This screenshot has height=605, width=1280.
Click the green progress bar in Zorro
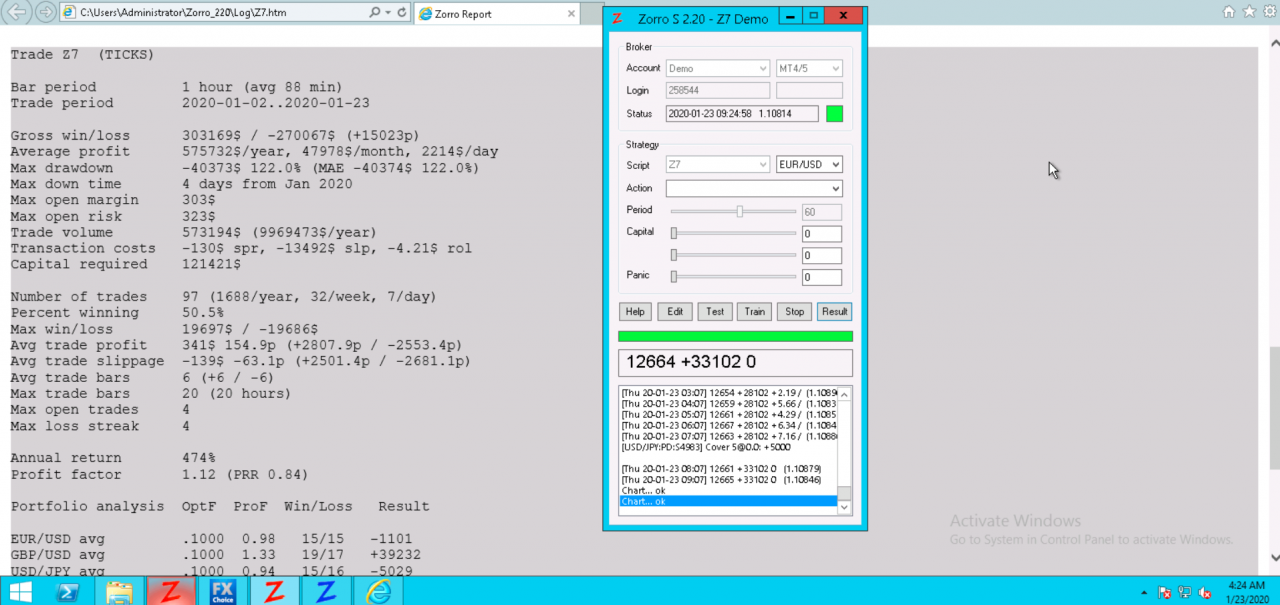coord(735,336)
